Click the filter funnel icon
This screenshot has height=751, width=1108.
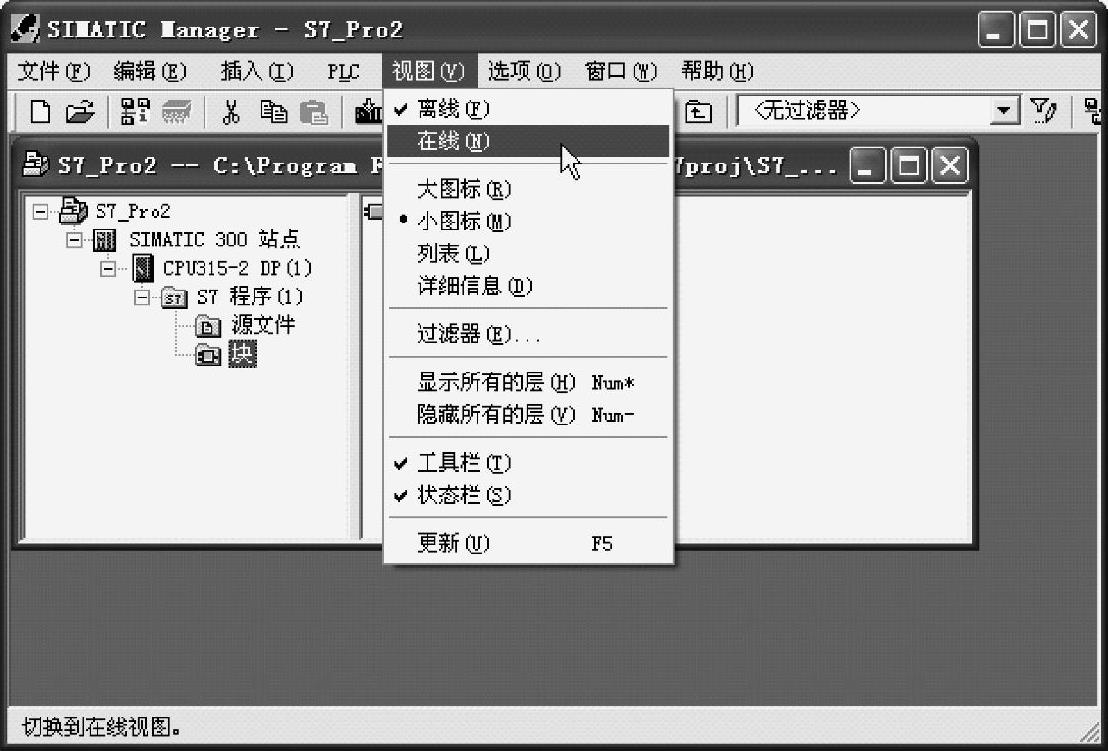[x=1043, y=111]
